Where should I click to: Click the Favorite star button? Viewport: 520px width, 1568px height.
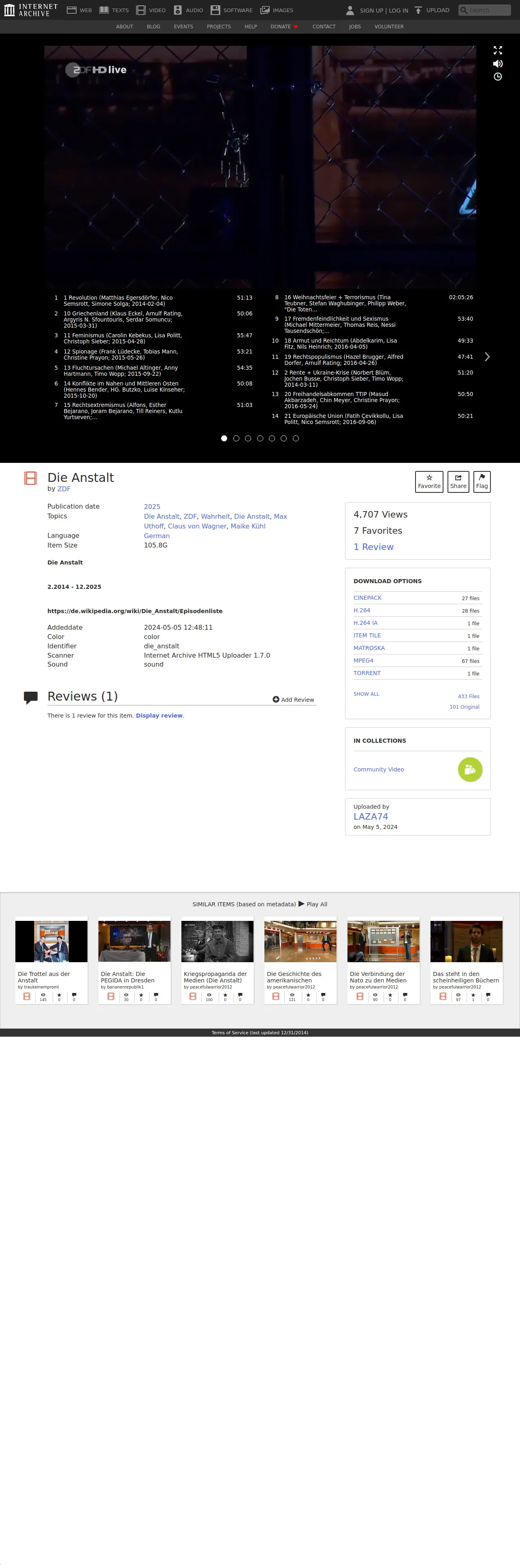[429, 481]
